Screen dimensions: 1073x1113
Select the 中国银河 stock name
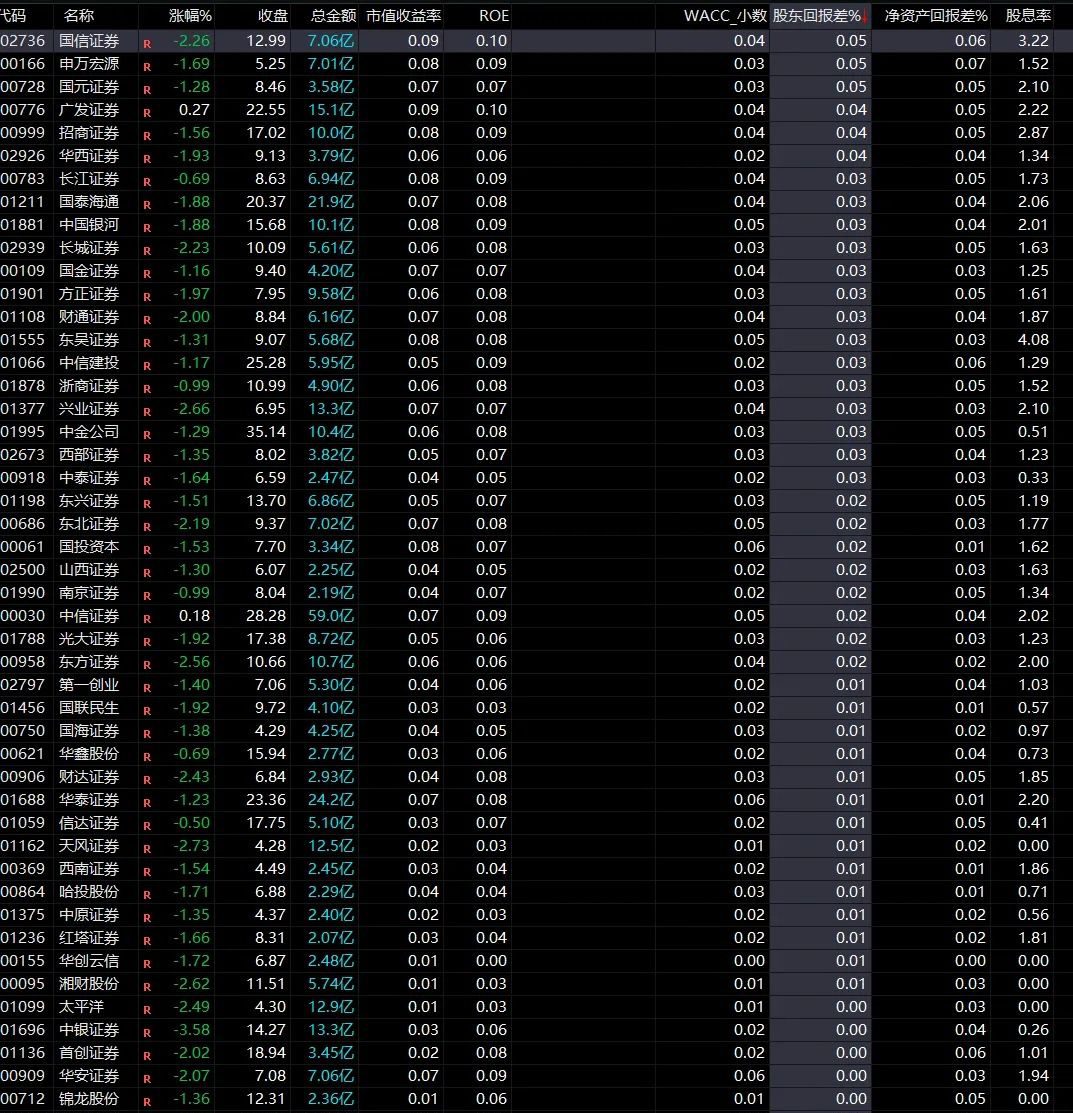pos(89,225)
